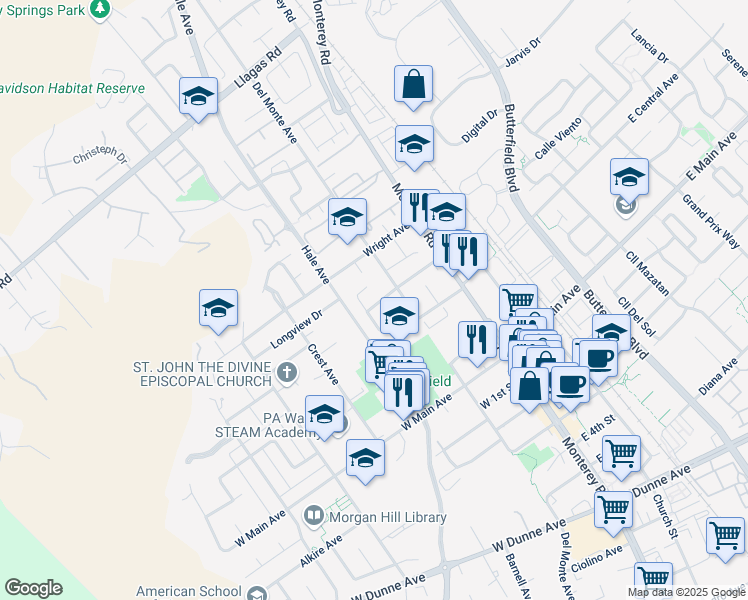Open the school marker west of Longview Dr

218,309
